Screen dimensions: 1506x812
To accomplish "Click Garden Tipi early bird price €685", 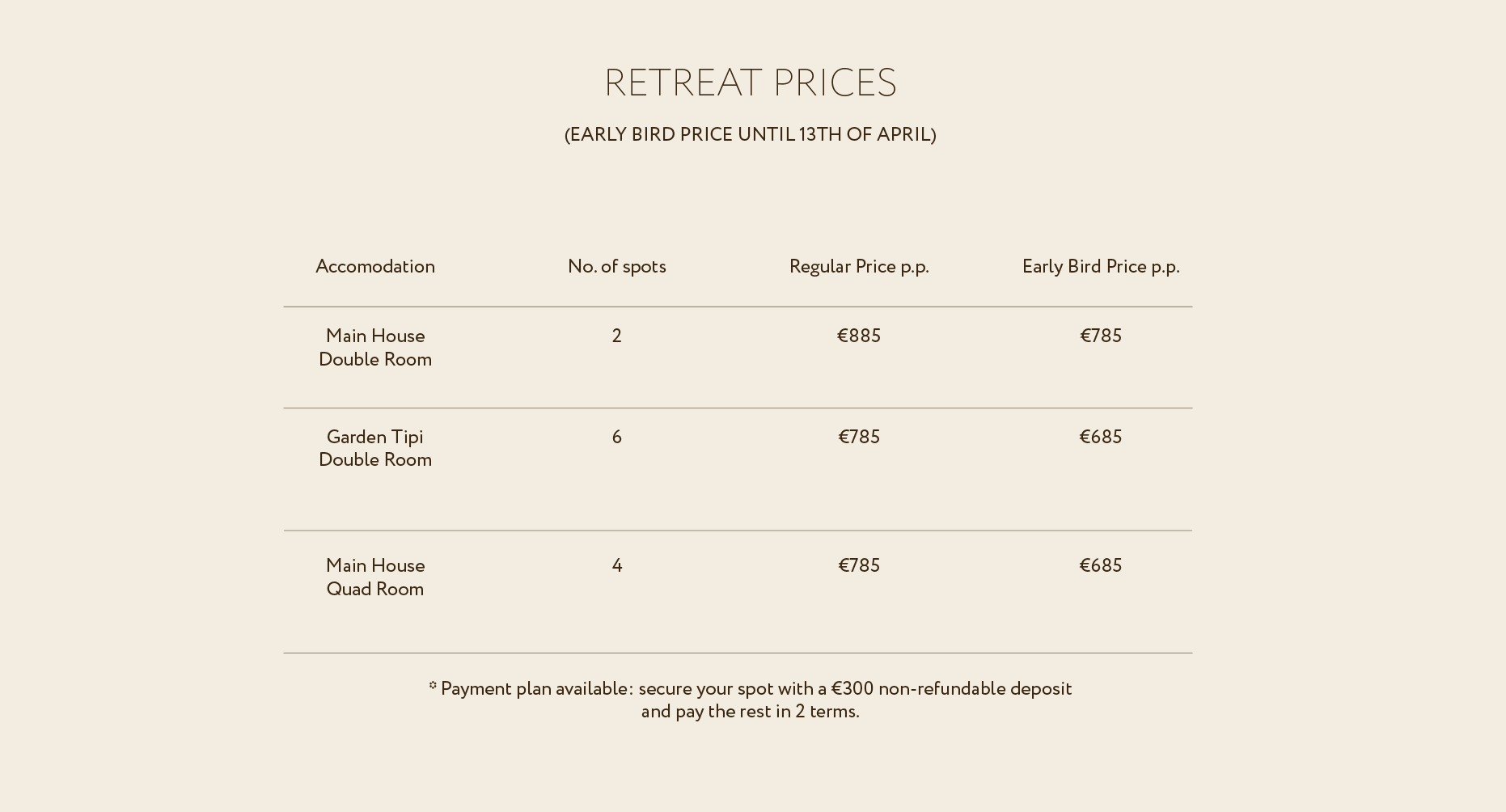I will 1101,438.
